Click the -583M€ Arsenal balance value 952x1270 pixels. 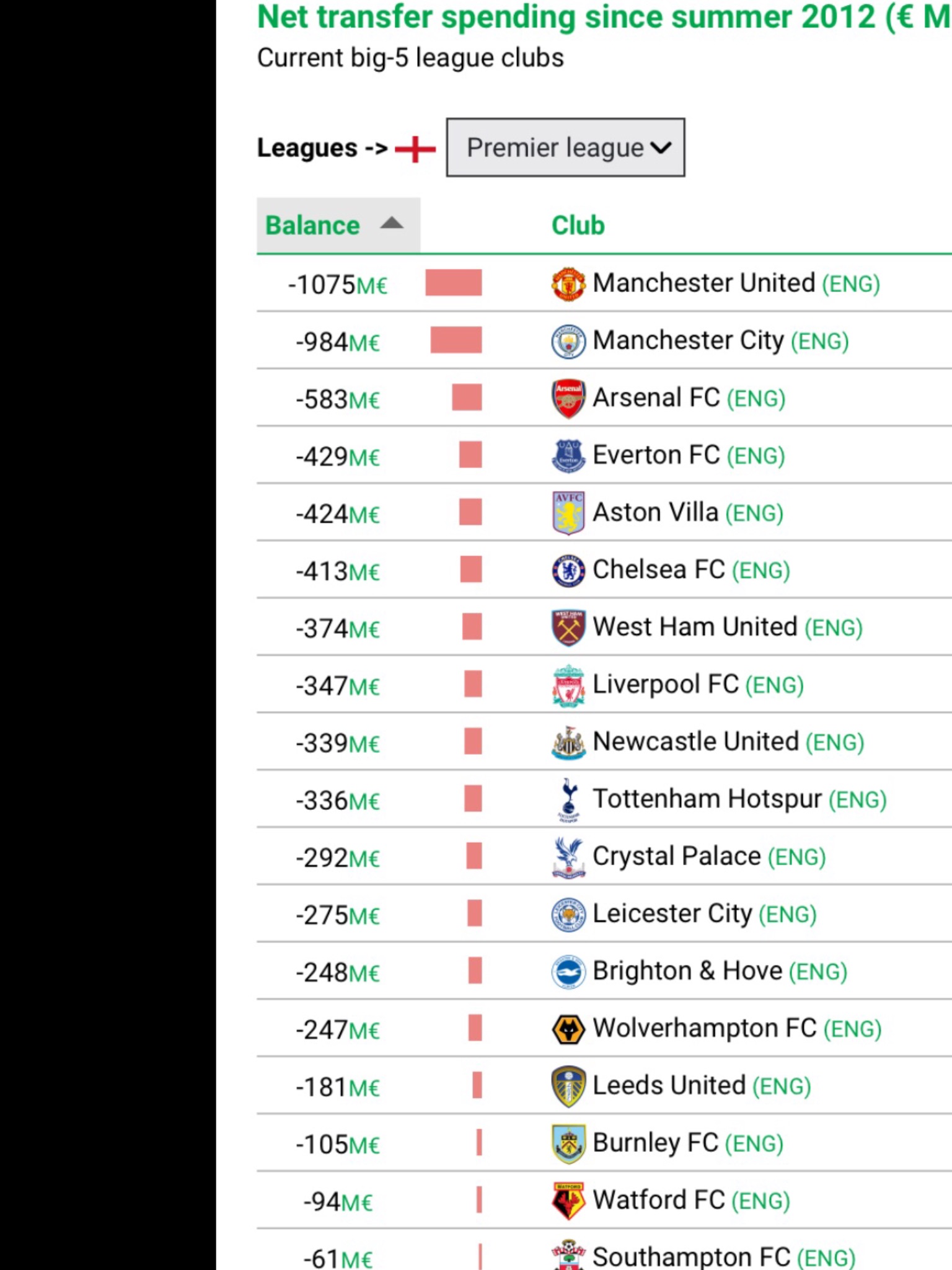338,399
